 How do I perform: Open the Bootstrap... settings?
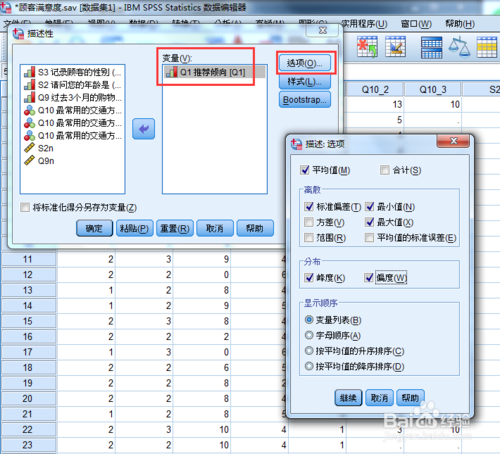(305, 100)
